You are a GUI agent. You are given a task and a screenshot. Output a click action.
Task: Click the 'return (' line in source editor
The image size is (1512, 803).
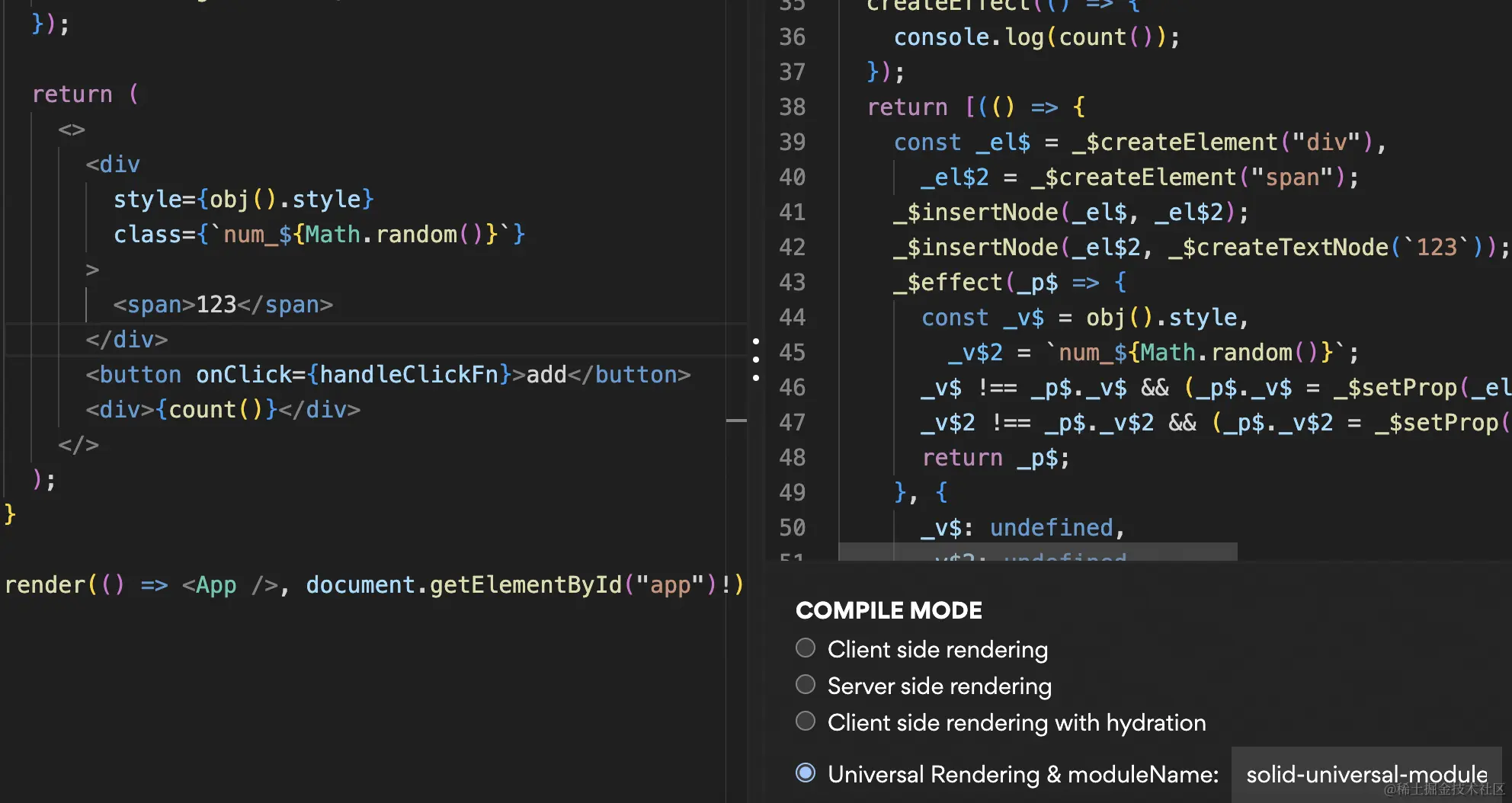coord(85,94)
